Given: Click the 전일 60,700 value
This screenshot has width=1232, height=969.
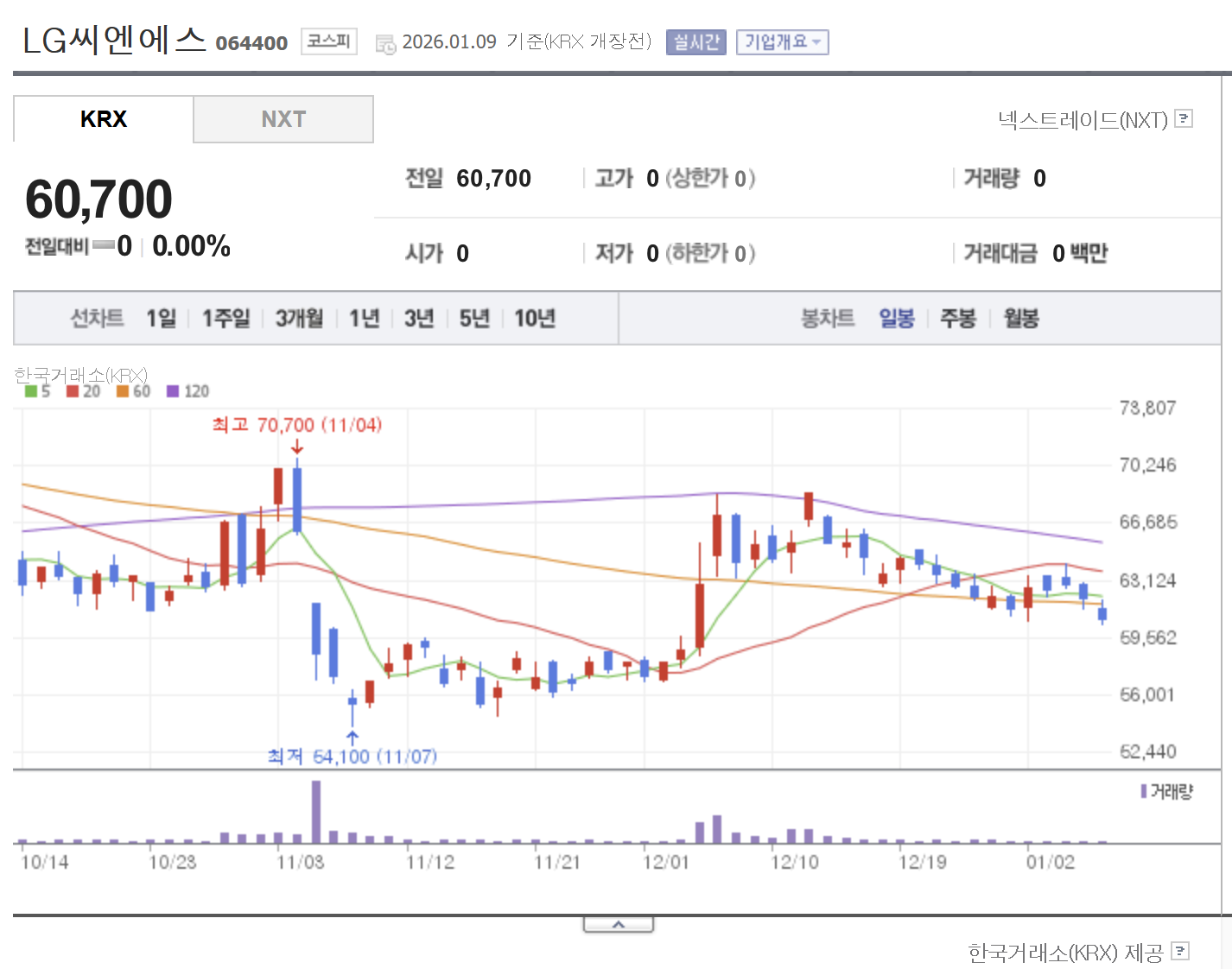Looking at the screenshot, I should click(x=493, y=179).
